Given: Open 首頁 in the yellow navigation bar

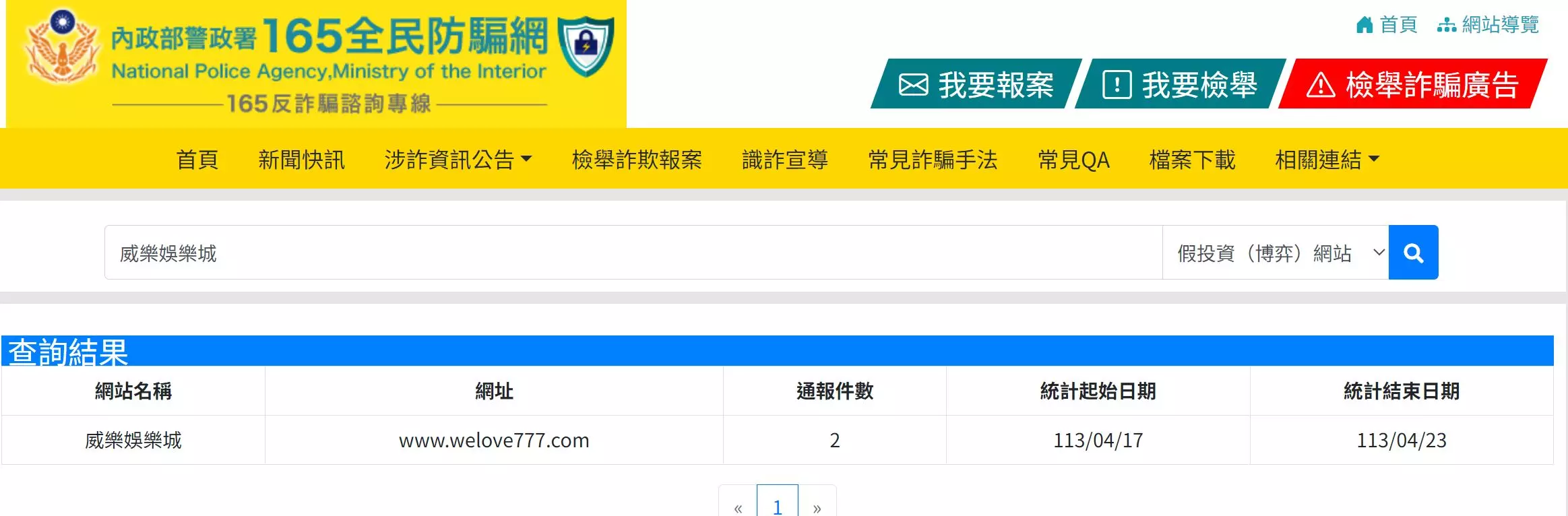Looking at the screenshot, I should point(197,160).
